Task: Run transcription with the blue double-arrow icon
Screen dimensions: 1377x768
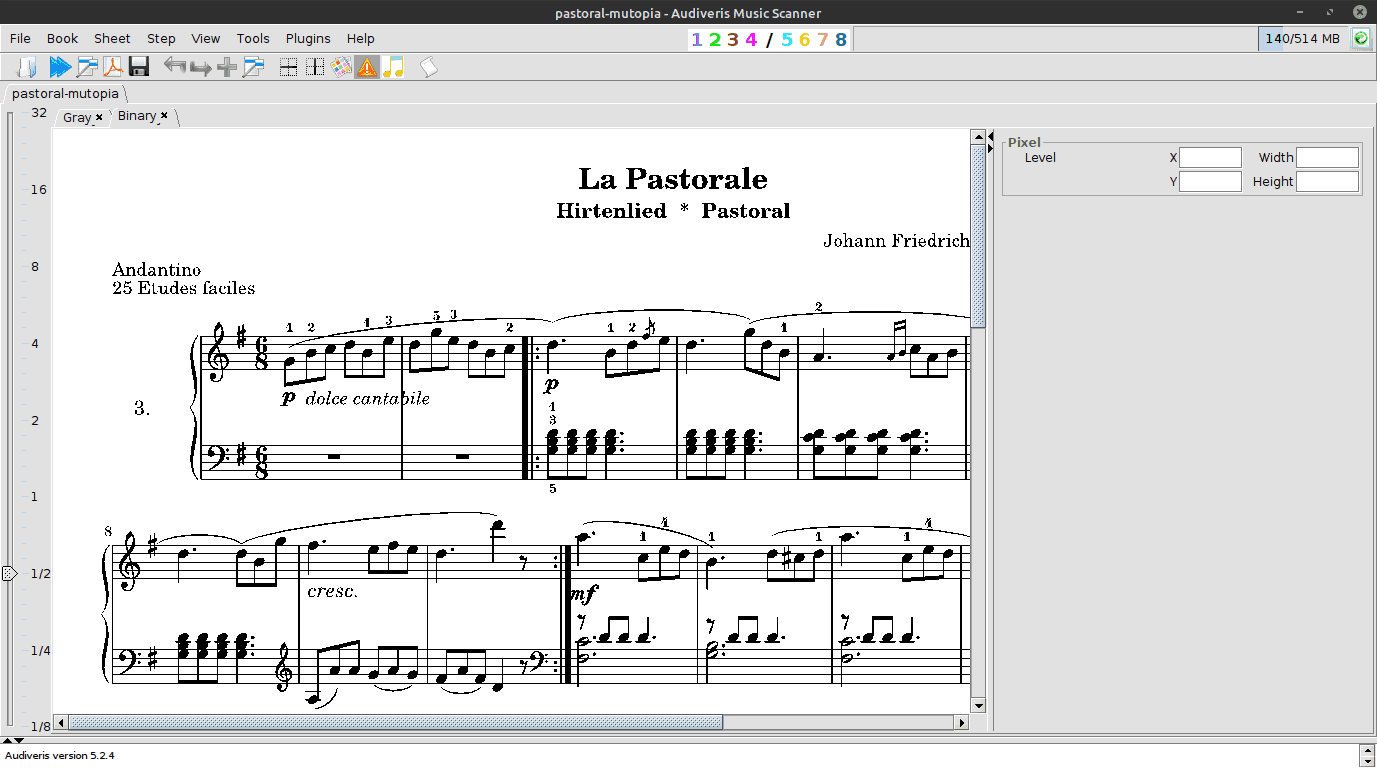Action: [x=60, y=67]
